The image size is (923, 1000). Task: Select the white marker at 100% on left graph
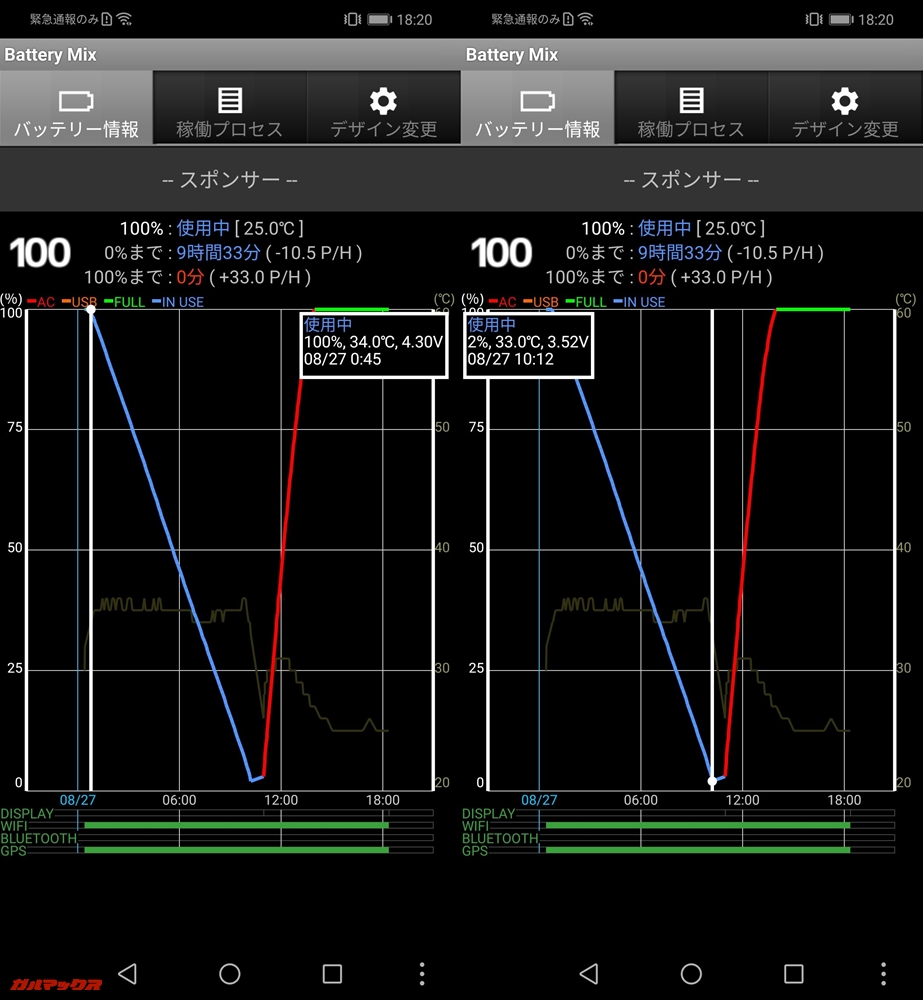click(91, 311)
